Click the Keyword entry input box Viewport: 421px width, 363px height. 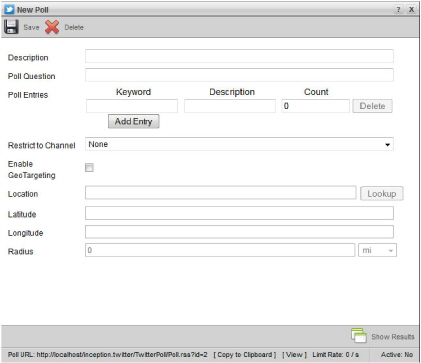coord(132,106)
